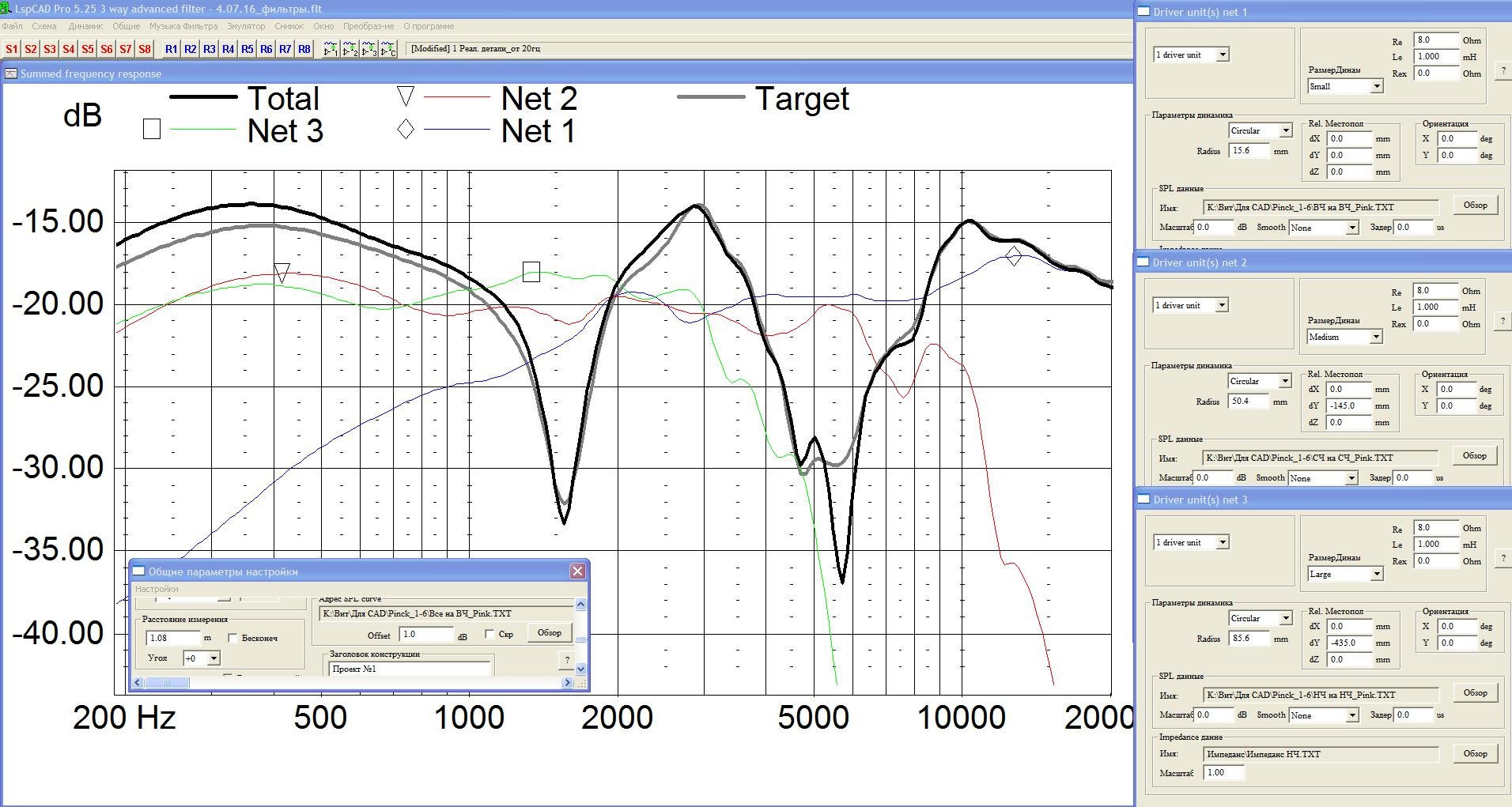This screenshot has height=807, width=1512.
Task: Open net 1 Smooth dropdown set to None
Action: point(1352,228)
